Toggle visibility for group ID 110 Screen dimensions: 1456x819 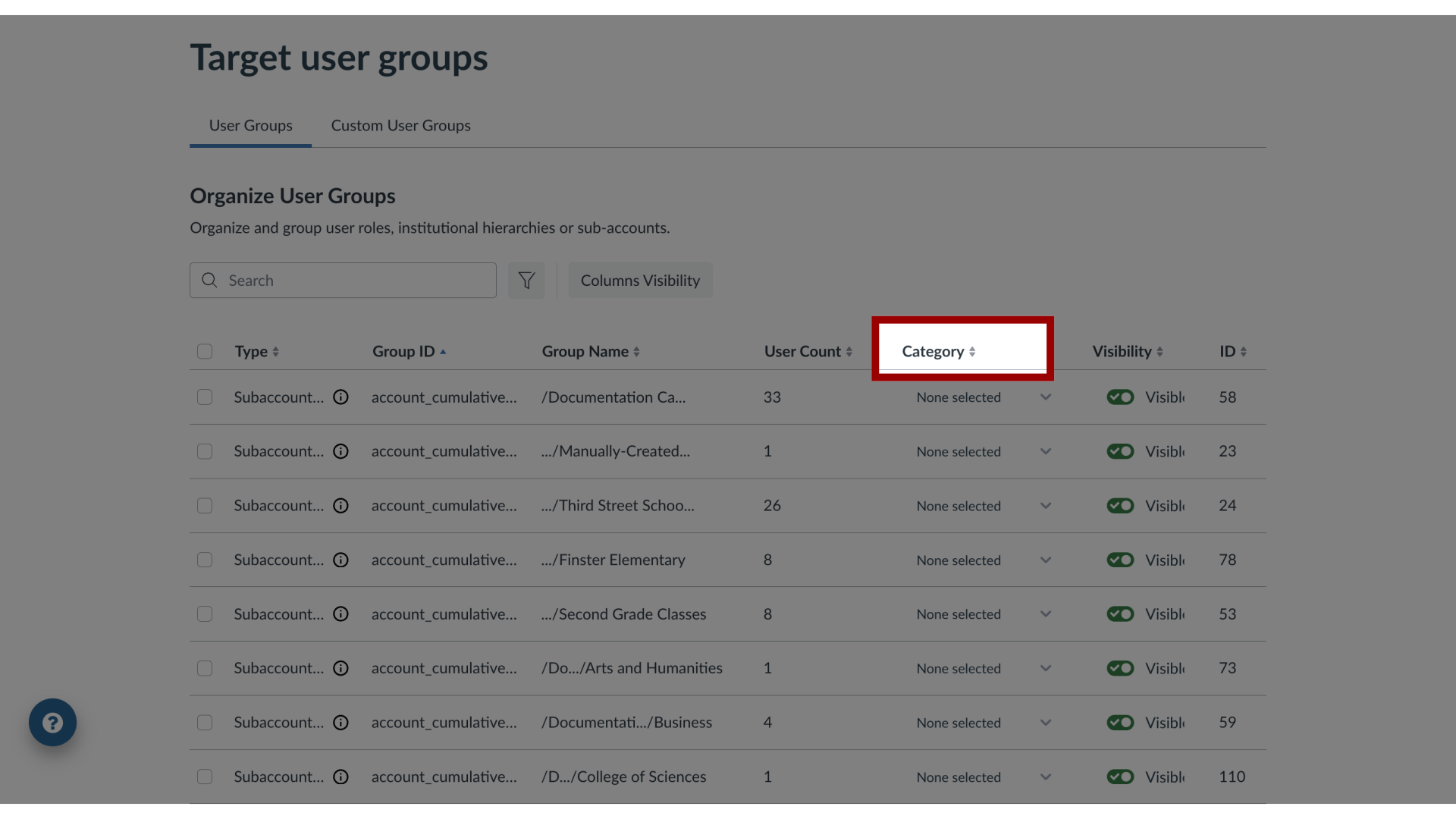[x=1120, y=777]
